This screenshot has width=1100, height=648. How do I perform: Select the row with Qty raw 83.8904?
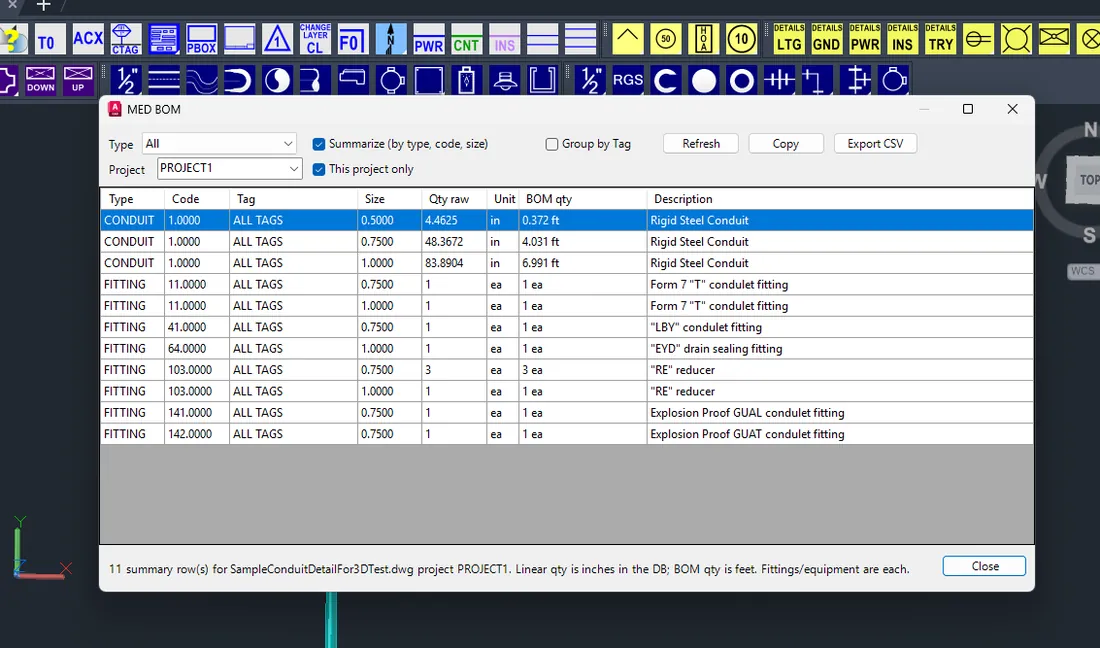pos(567,263)
